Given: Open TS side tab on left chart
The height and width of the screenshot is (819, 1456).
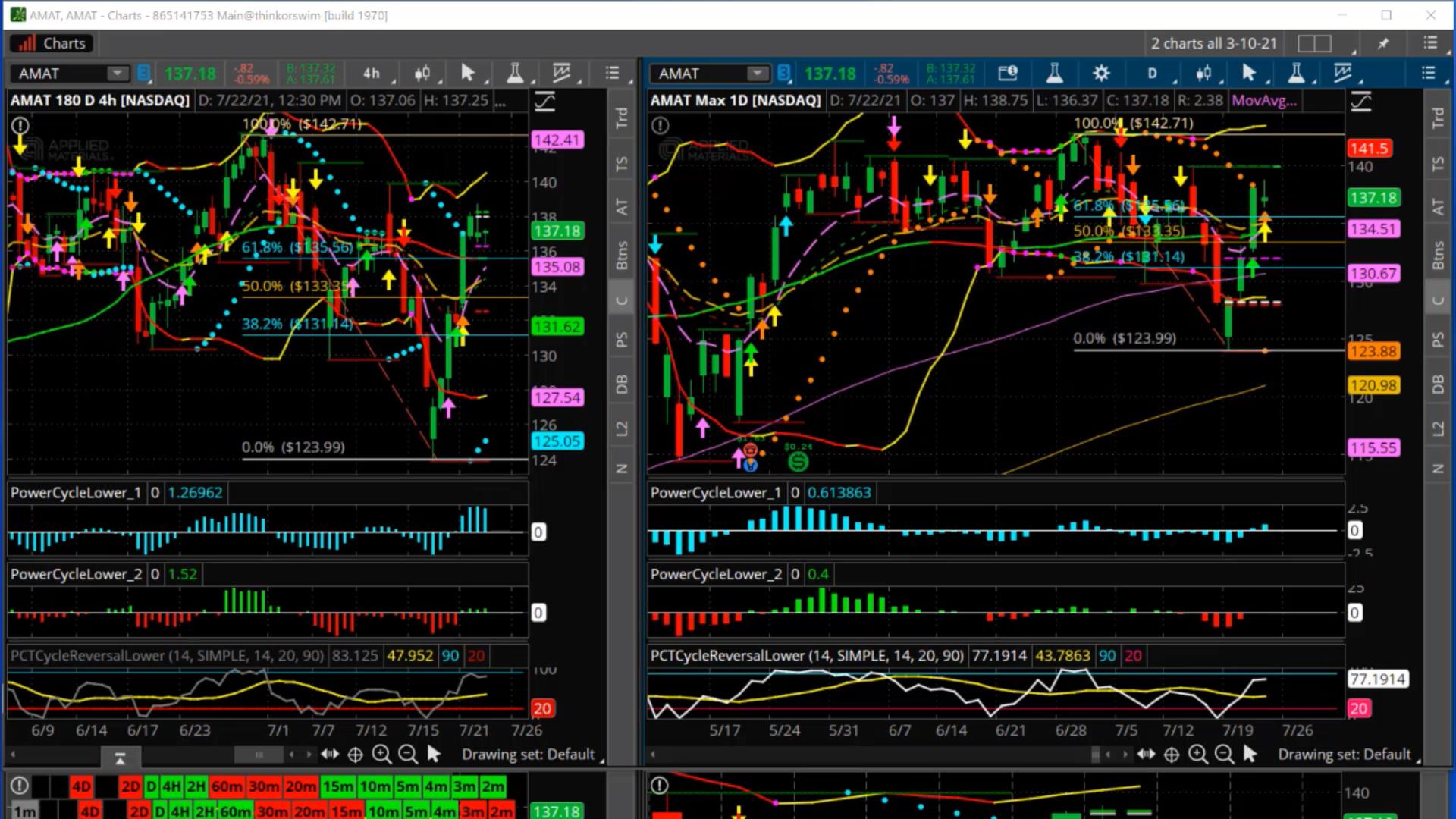Looking at the screenshot, I should tap(622, 164).
